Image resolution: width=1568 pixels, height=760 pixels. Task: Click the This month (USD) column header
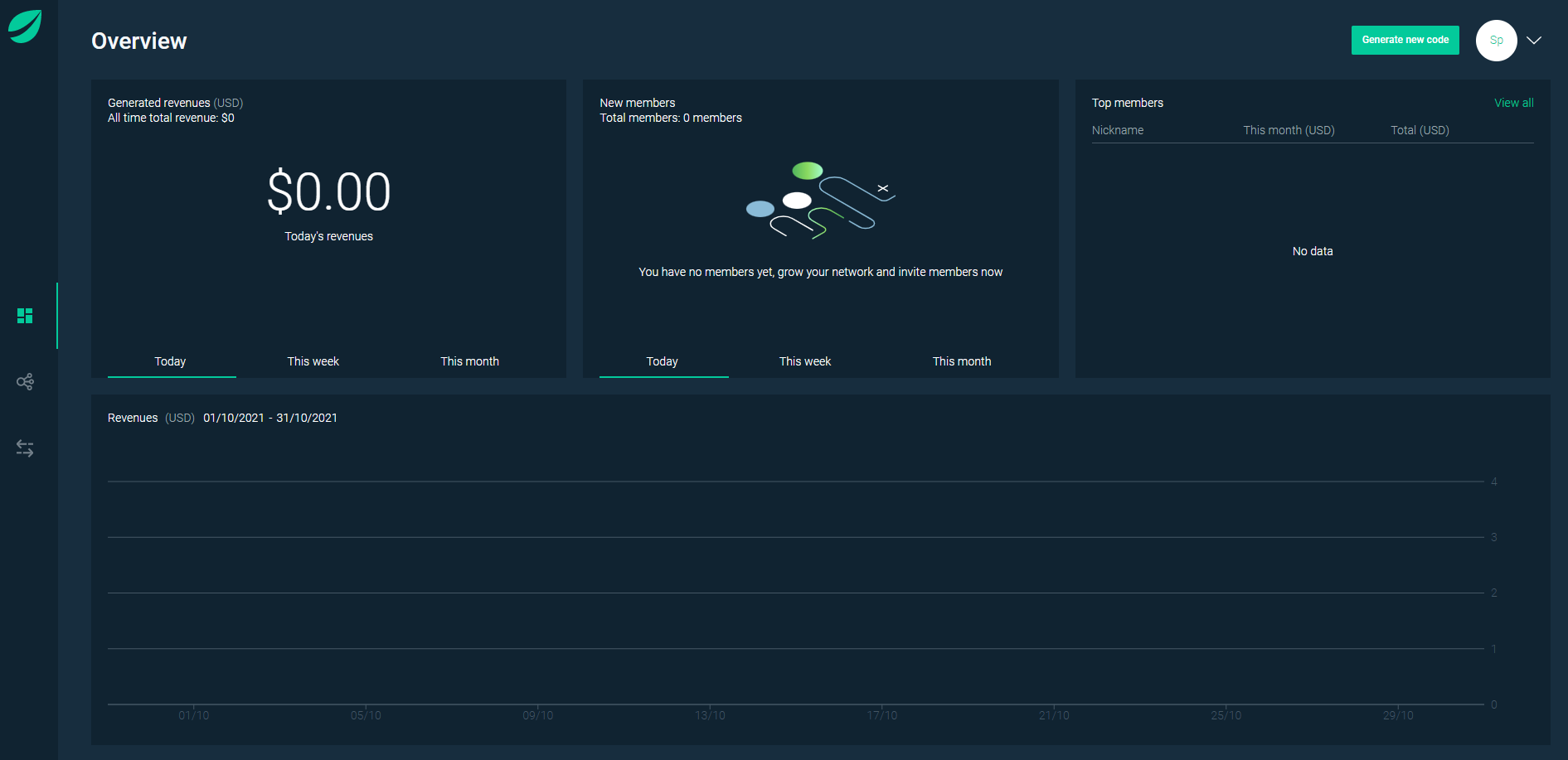coord(1289,130)
